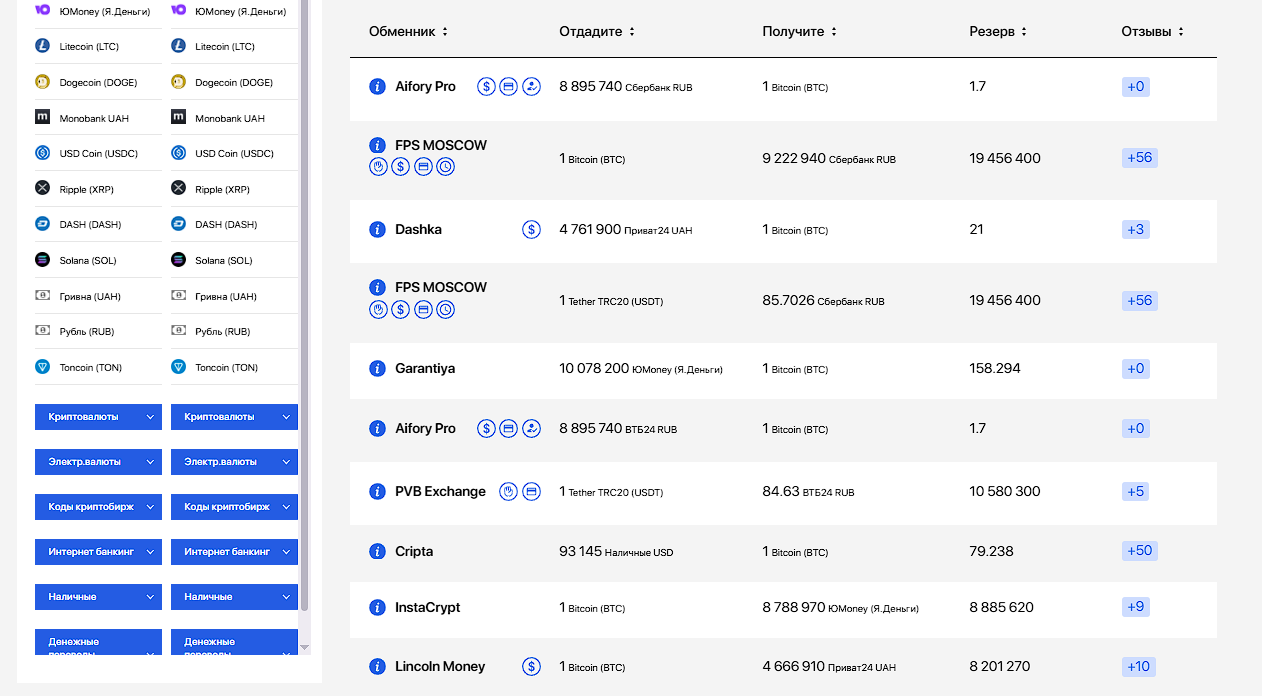This screenshot has height=696, width=1262.
Task: Click card icon in Aifory Pro Сбербанк row
Action: click(x=508, y=87)
